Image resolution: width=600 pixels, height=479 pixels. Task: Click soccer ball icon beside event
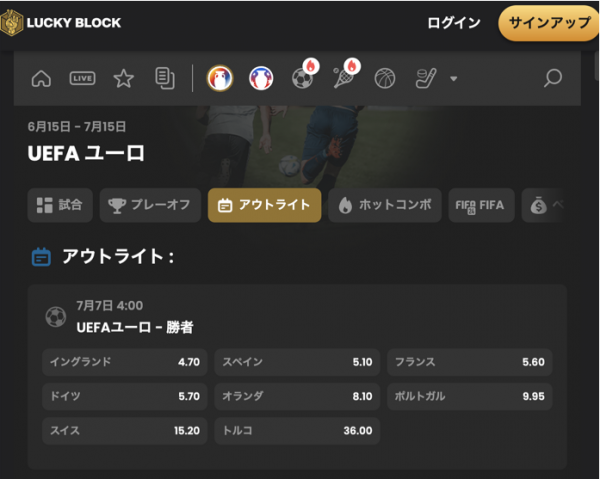tap(56, 317)
